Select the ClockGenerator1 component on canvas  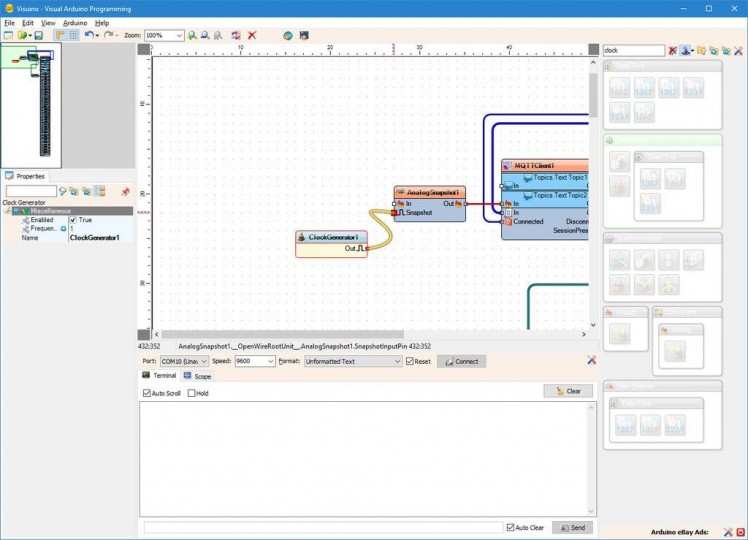(332, 237)
